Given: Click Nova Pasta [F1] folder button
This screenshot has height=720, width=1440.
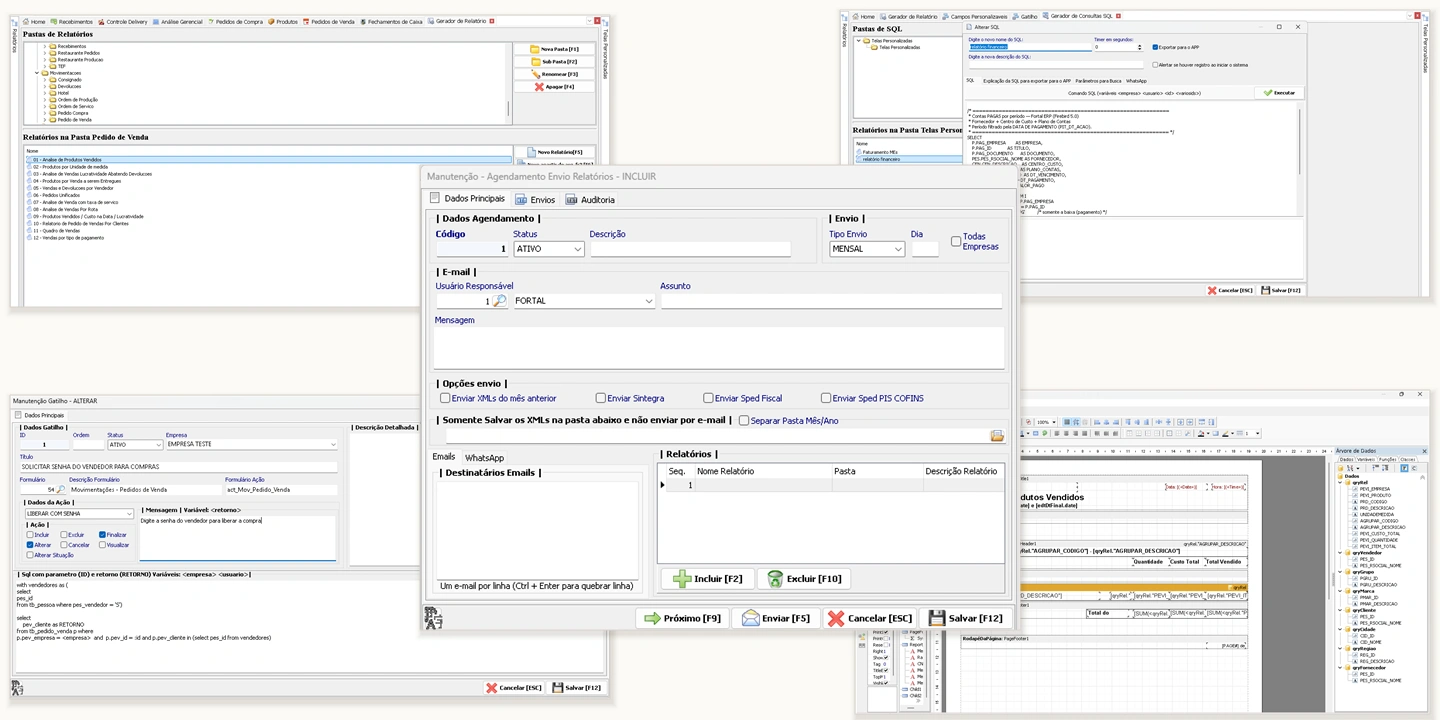Looking at the screenshot, I should tap(554, 49).
